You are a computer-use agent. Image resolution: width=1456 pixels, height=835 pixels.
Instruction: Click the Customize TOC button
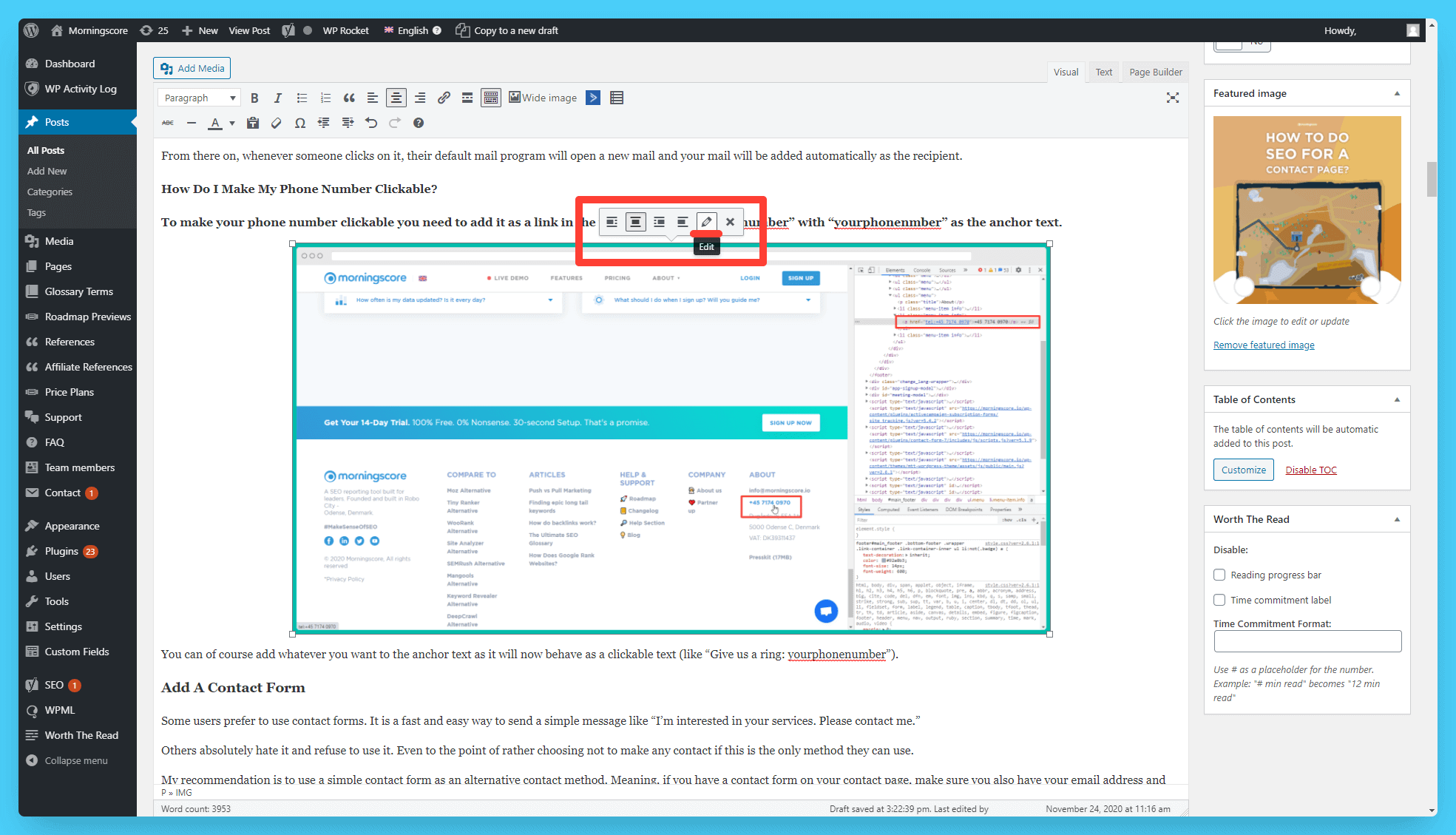1243,470
